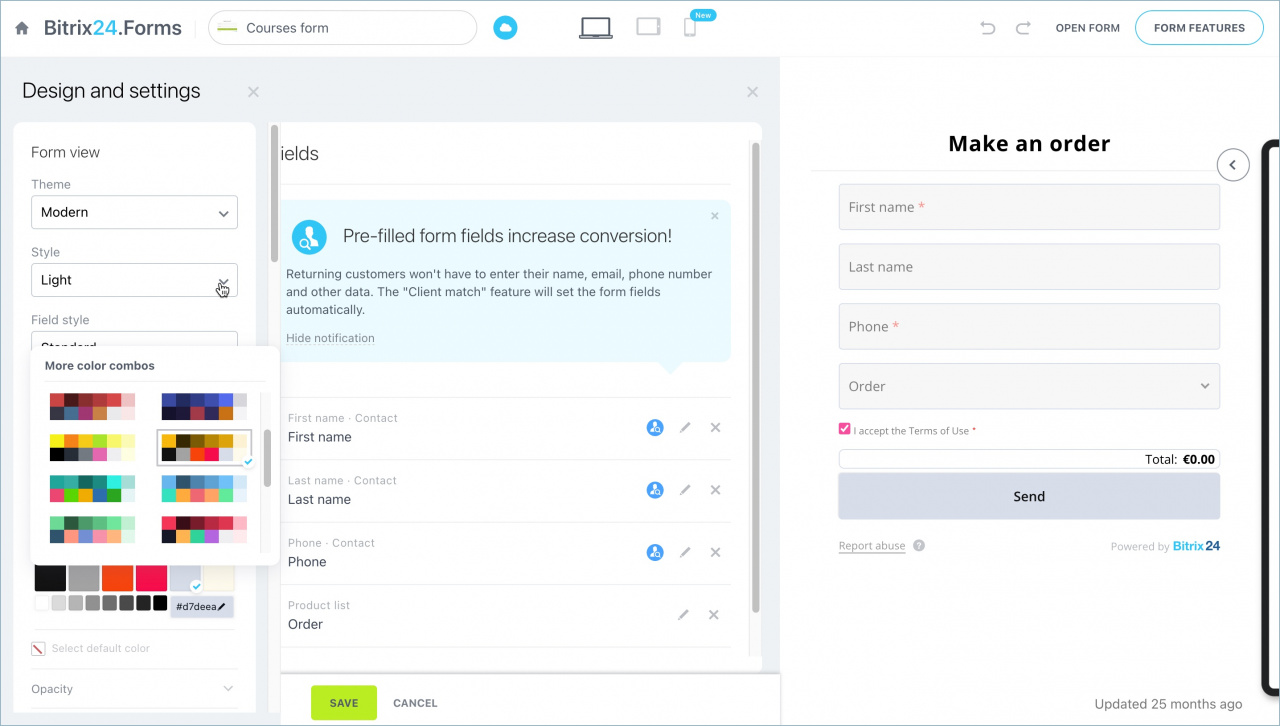
Task: Open the Report abuse link
Action: coord(872,546)
